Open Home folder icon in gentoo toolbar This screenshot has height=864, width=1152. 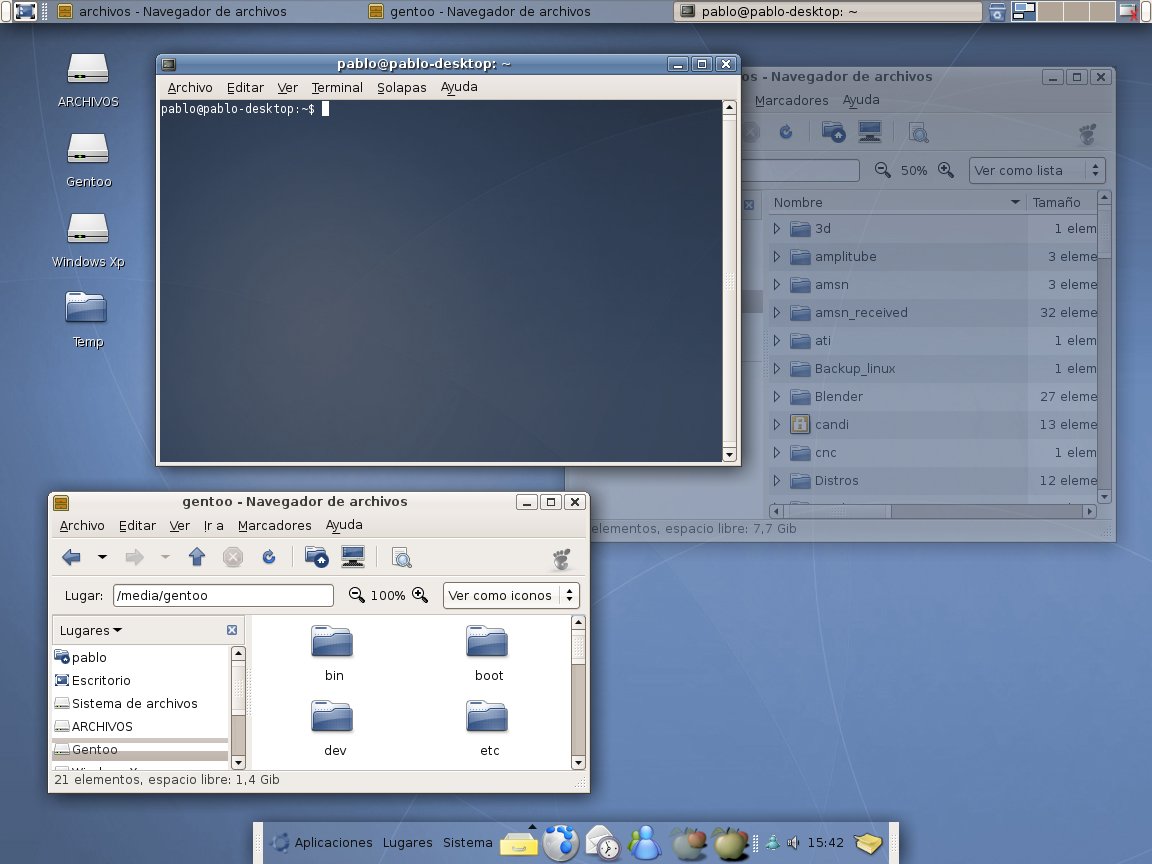[317, 558]
